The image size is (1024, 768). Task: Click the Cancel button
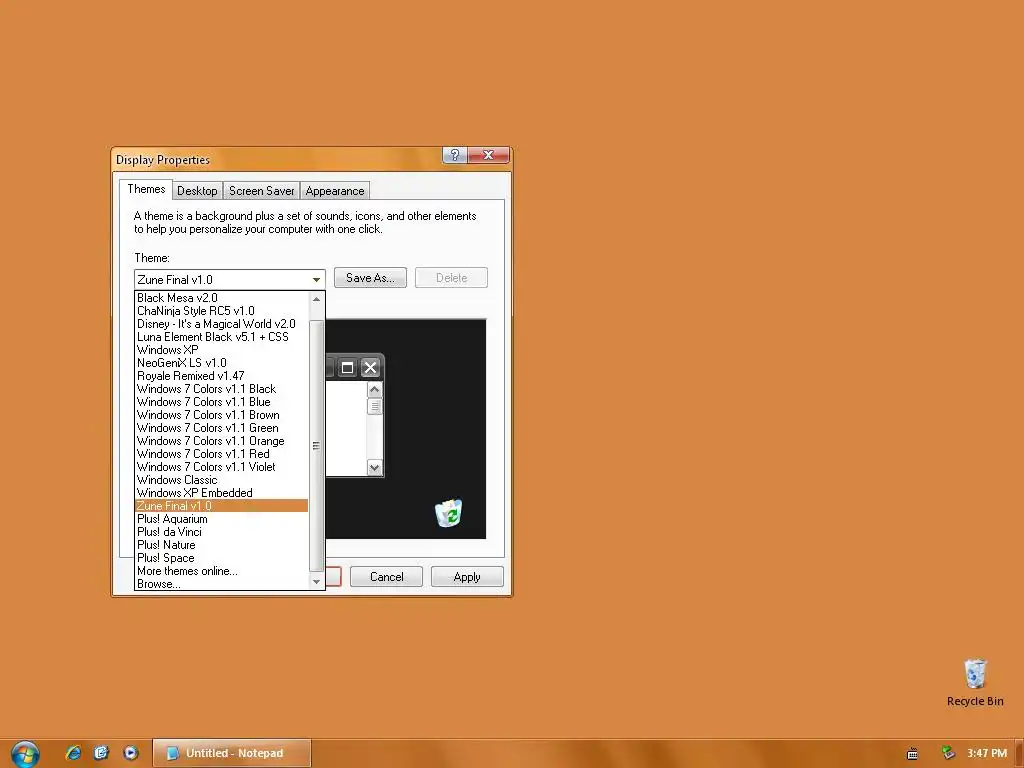pos(387,577)
